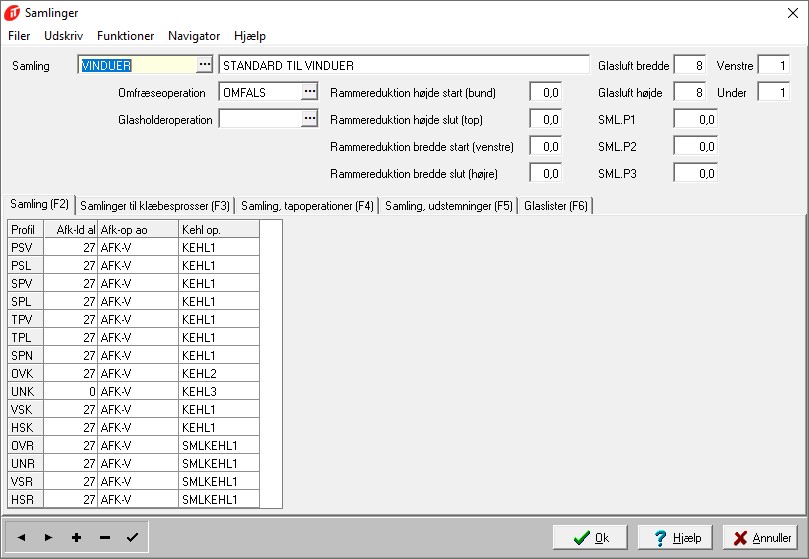Click Rammereduktion højde slut (top) field
809x559 pixels.
click(x=545, y=119)
